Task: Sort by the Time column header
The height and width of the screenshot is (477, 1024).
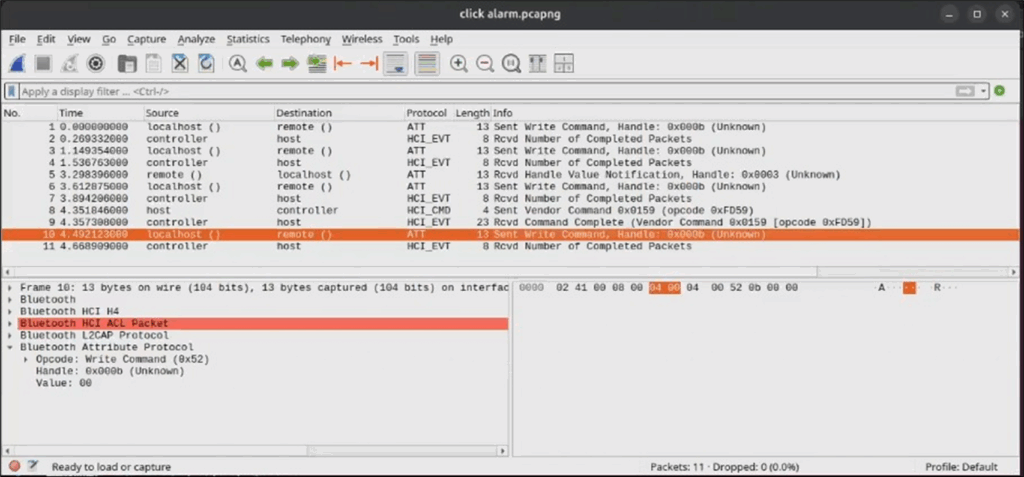Action: point(100,113)
